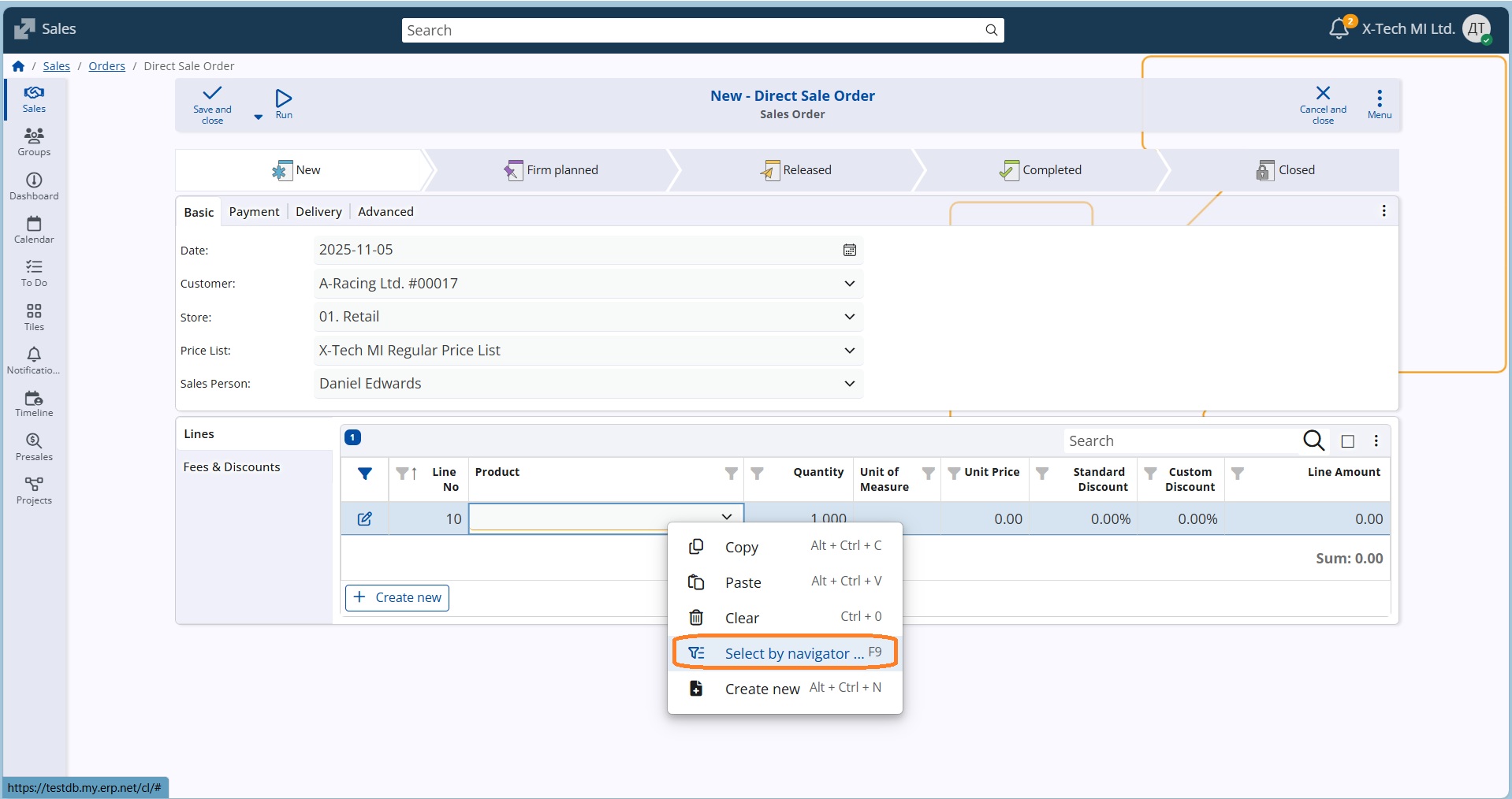Toggle the blue grid filter funnel

pyautogui.click(x=365, y=474)
